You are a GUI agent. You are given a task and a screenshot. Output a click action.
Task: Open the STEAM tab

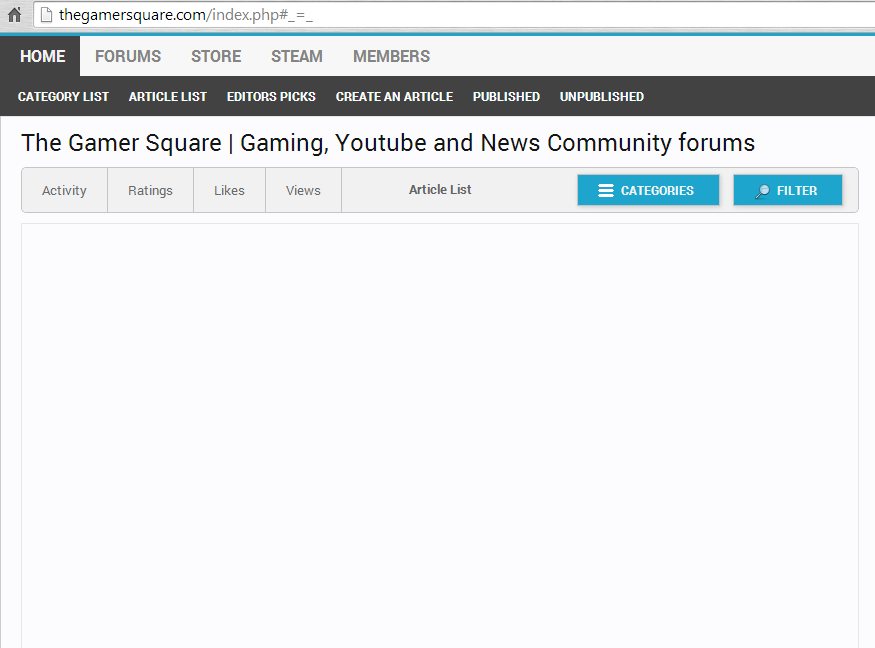point(297,56)
